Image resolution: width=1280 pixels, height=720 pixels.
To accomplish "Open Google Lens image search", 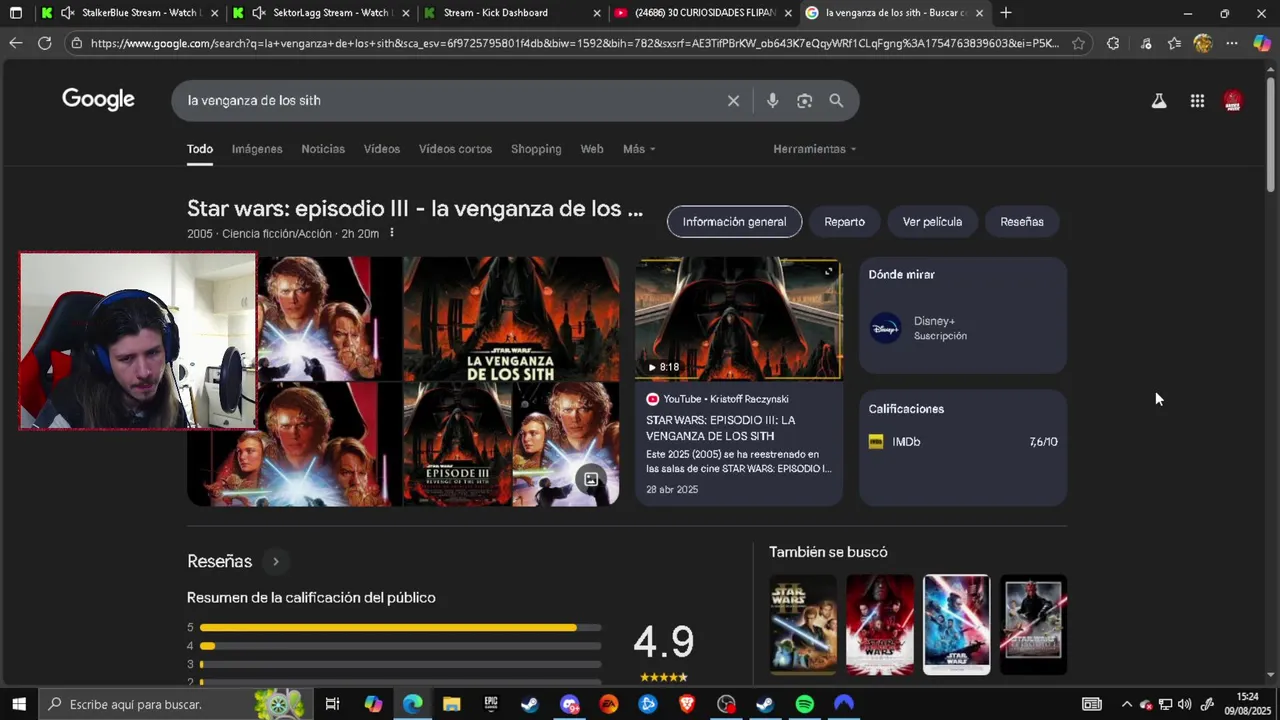I will point(804,101).
